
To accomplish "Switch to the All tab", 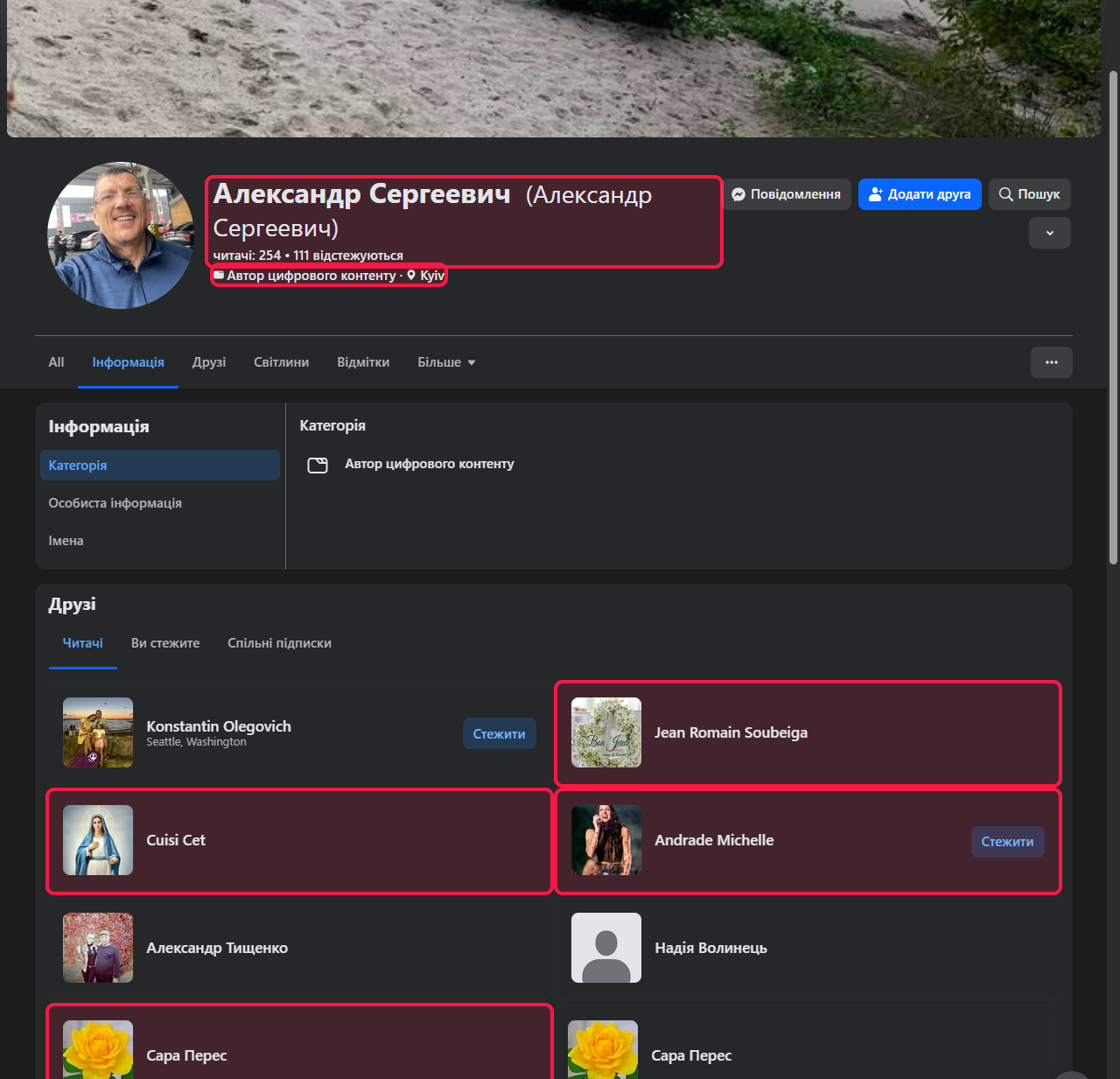I will pyautogui.click(x=56, y=362).
